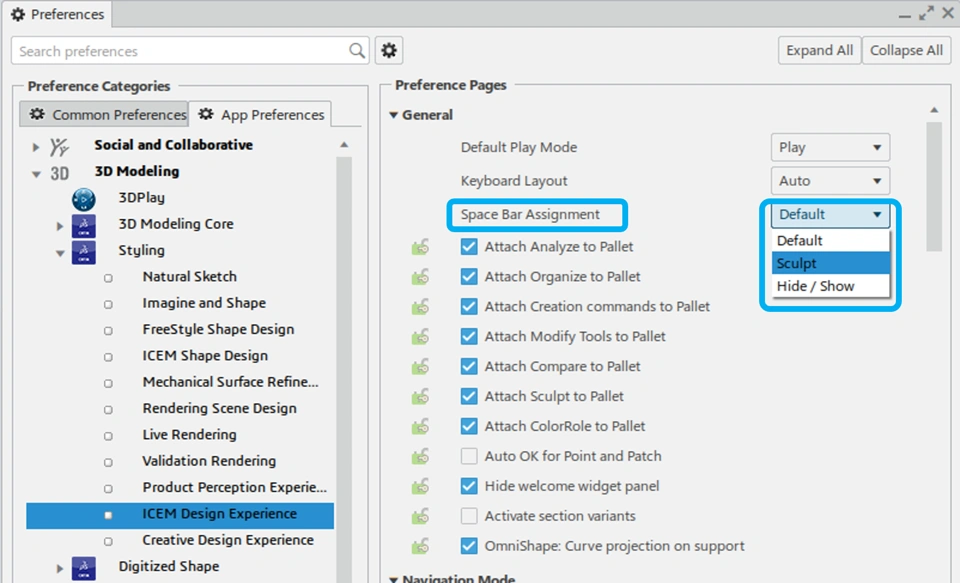Collapse the General section
This screenshot has width=960, height=583.
point(394,115)
